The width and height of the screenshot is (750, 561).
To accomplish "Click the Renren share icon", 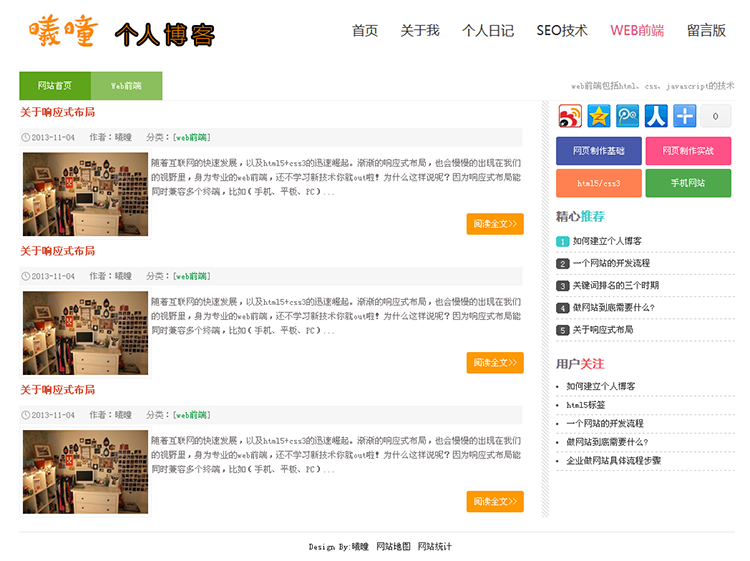I will pyautogui.click(x=656, y=116).
